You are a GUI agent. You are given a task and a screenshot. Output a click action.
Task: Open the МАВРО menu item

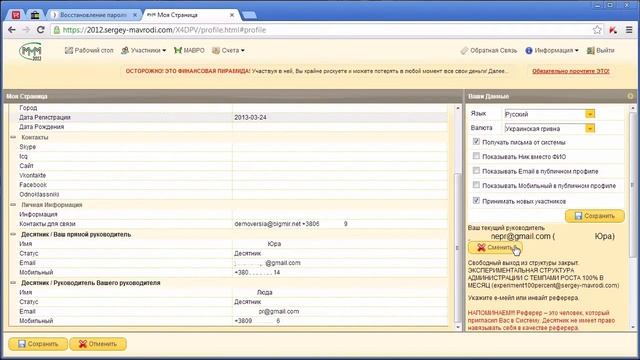(189, 50)
